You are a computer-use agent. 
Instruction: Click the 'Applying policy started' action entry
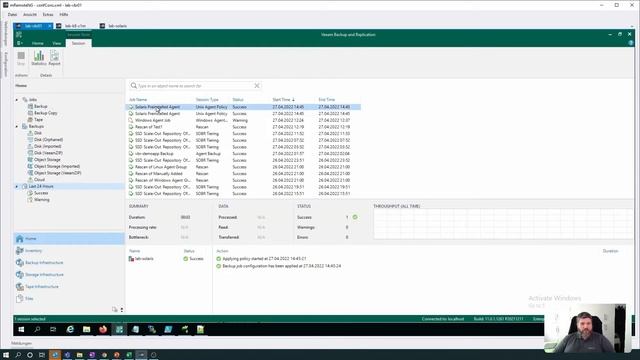264,259
